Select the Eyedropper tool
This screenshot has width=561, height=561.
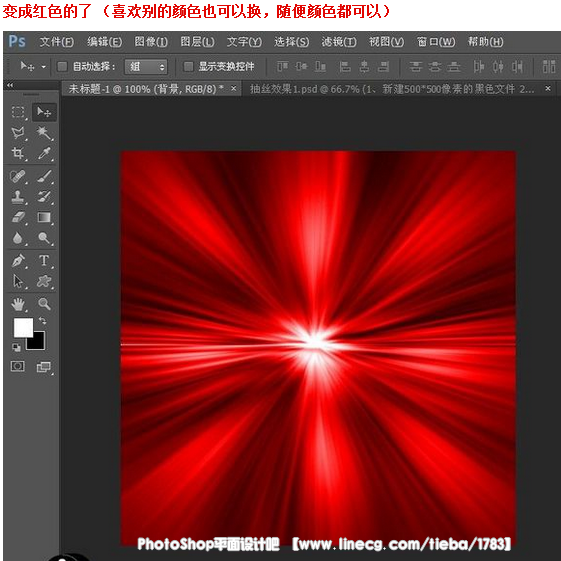(x=44, y=153)
